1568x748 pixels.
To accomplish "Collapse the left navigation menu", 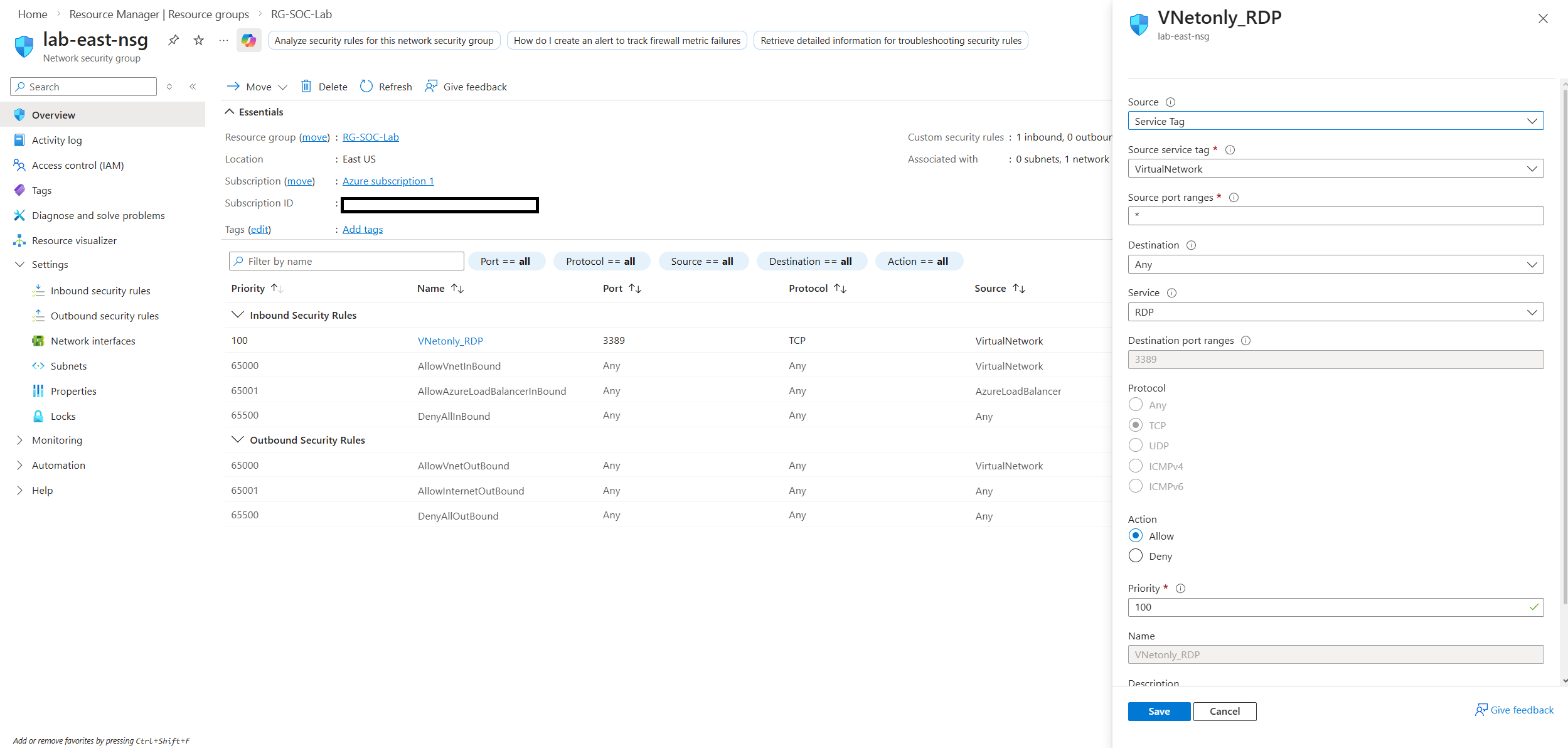I will [193, 87].
